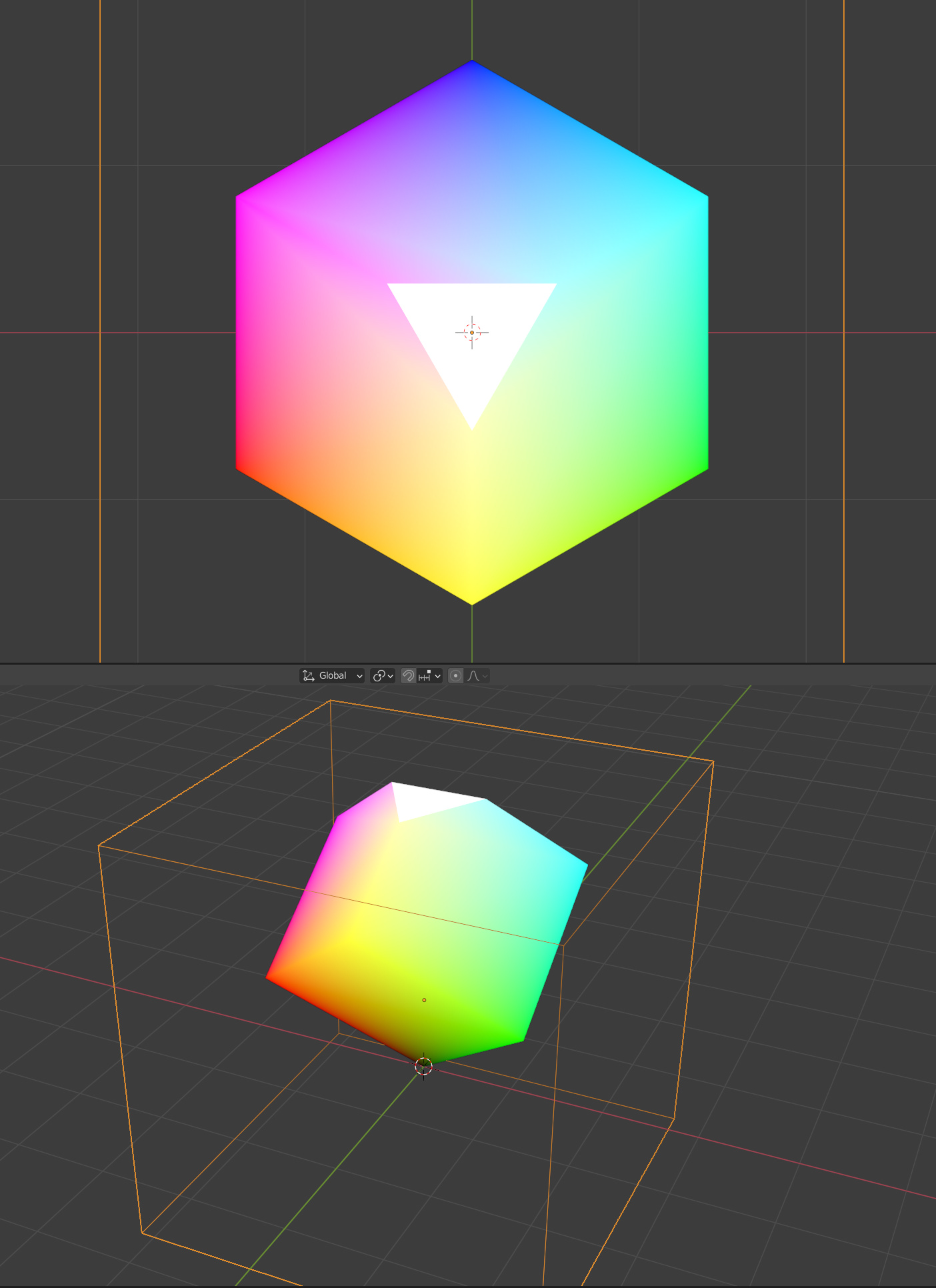Toggle the snapping magnet button
The width and height of the screenshot is (936, 1288).
(x=408, y=676)
